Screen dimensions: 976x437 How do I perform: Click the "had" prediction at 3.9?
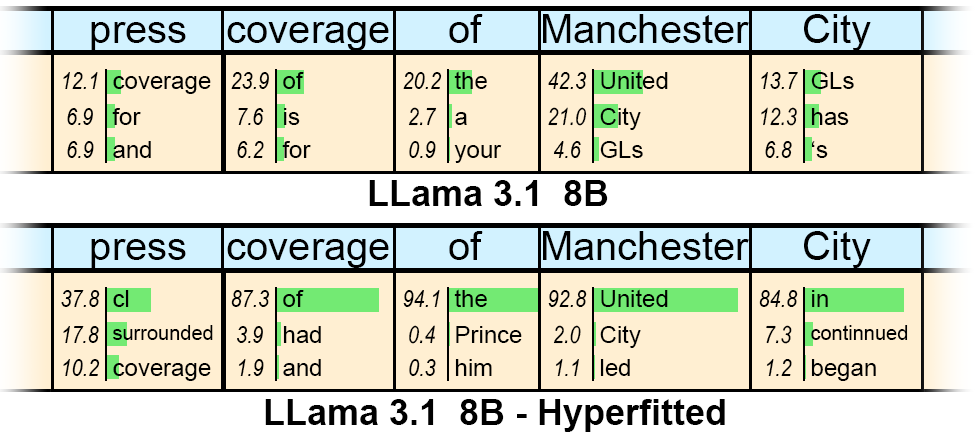(x=302, y=334)
